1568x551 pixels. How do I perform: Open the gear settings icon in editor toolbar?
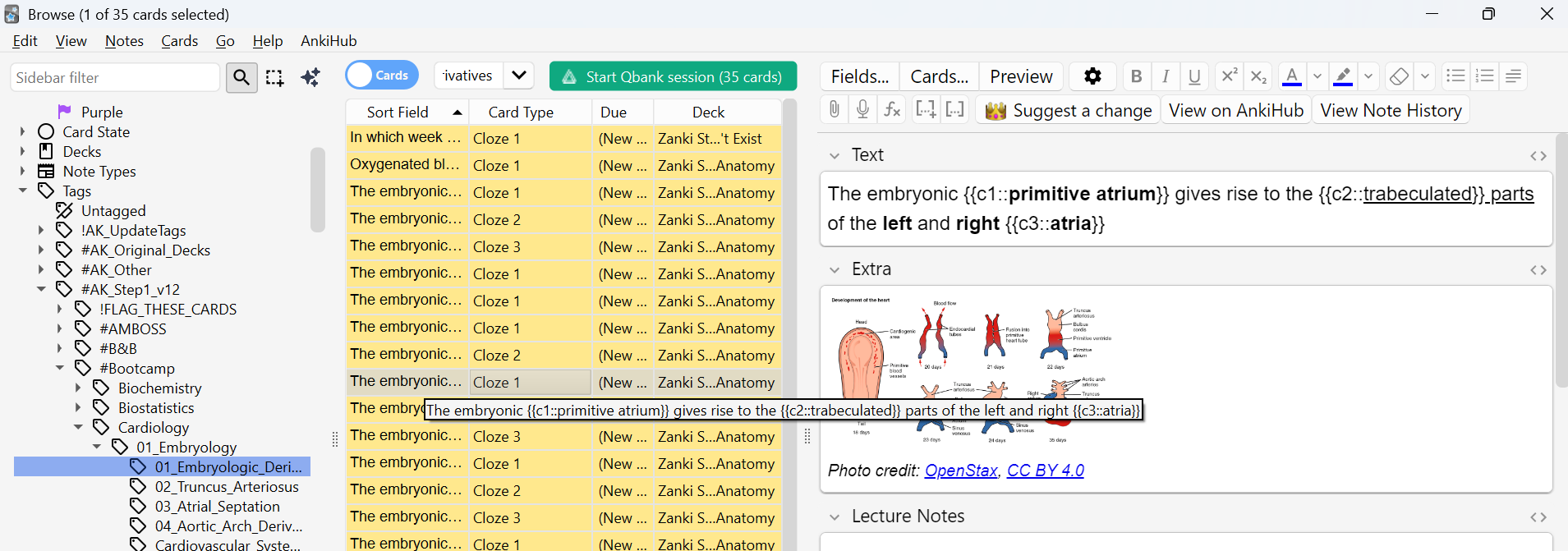[x=1092, y=76]
